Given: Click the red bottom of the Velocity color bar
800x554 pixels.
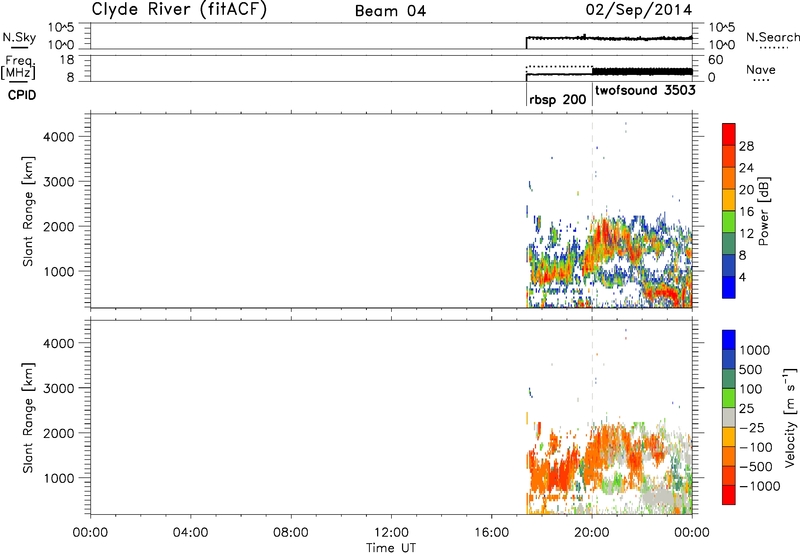Looking at the screenshot, I should [x=729, y=495].
